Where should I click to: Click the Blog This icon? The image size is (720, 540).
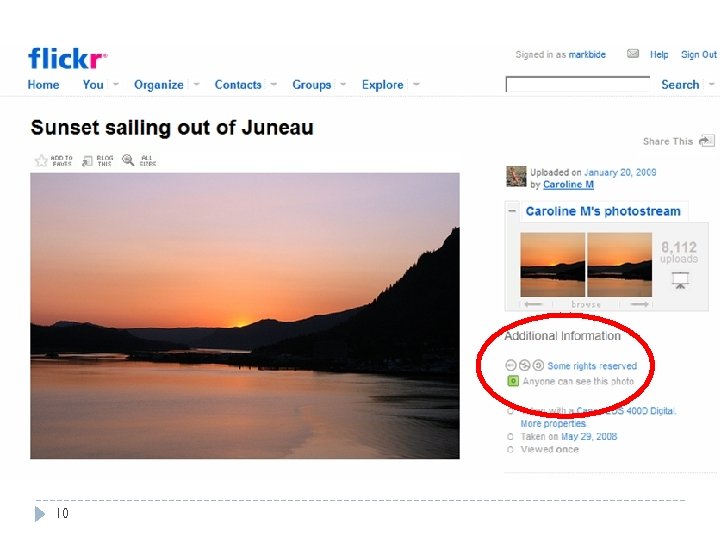coord(87,161)
